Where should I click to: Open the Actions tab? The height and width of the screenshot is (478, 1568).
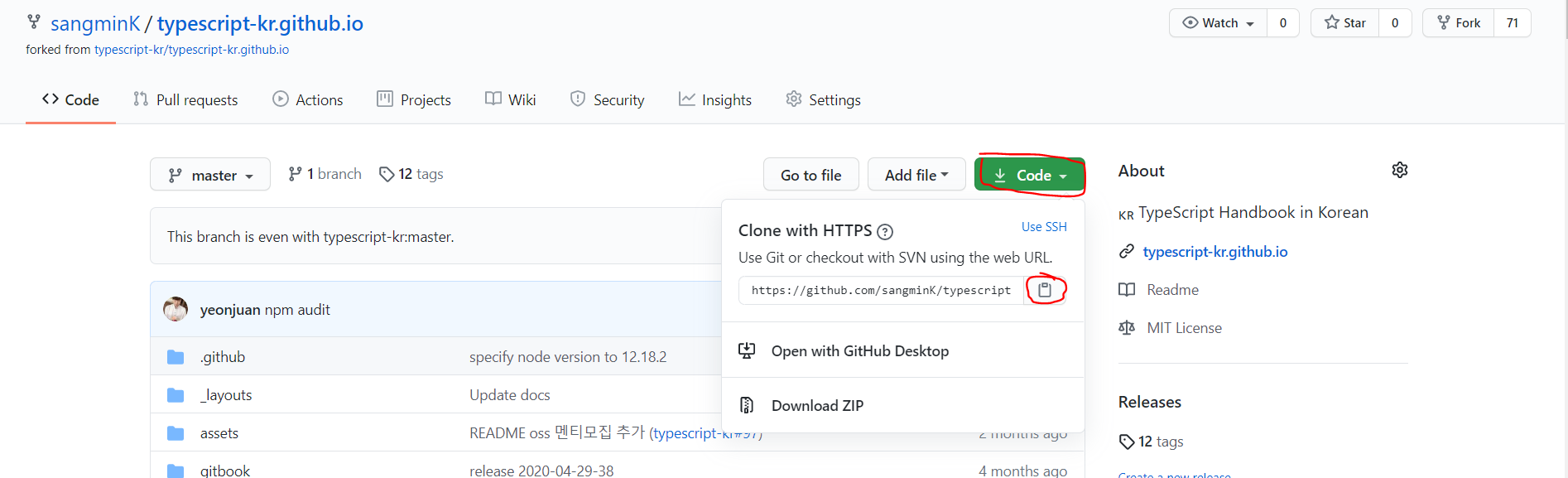click(x=308, y=99)
